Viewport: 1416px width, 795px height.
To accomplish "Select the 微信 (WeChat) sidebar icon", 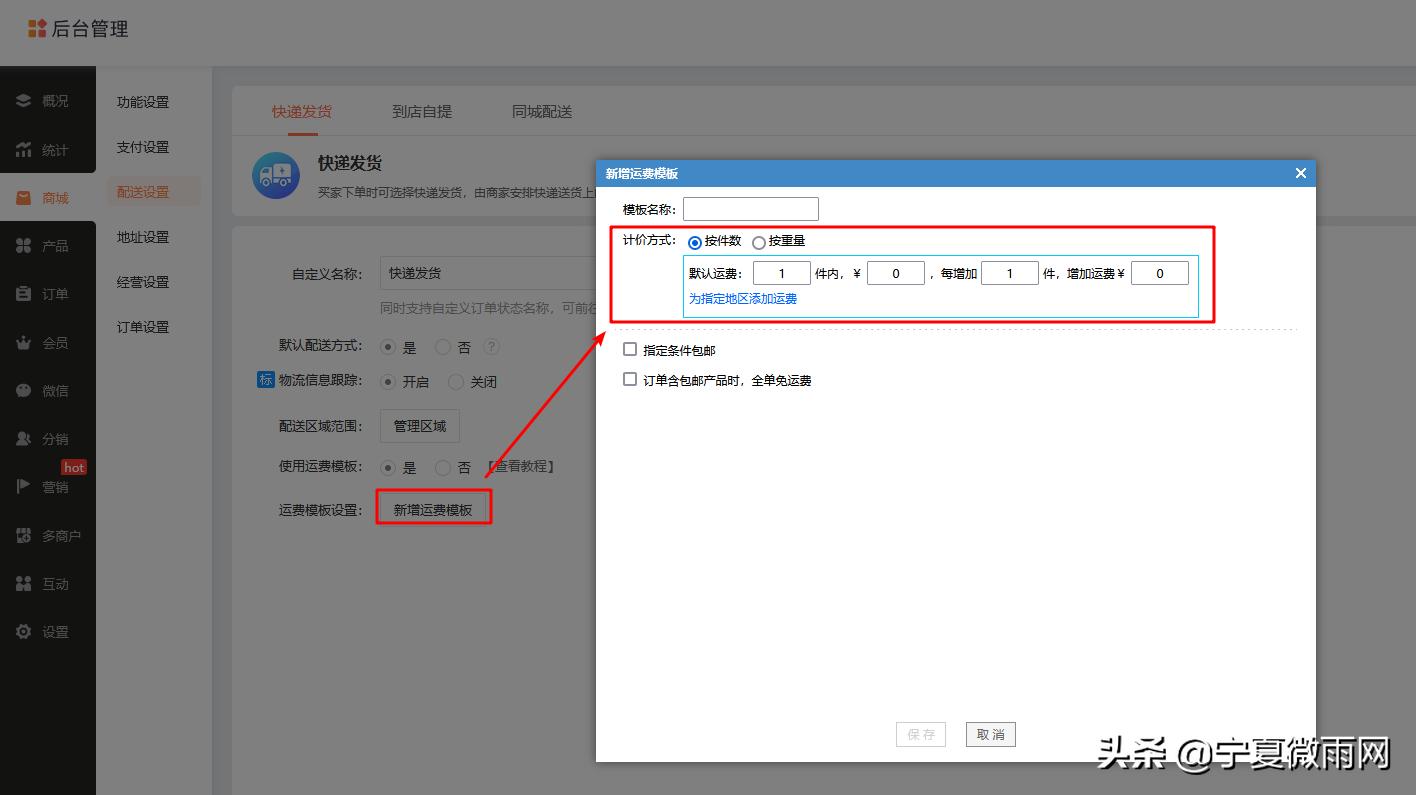I will pyautogui.click(x=23, y=390).
